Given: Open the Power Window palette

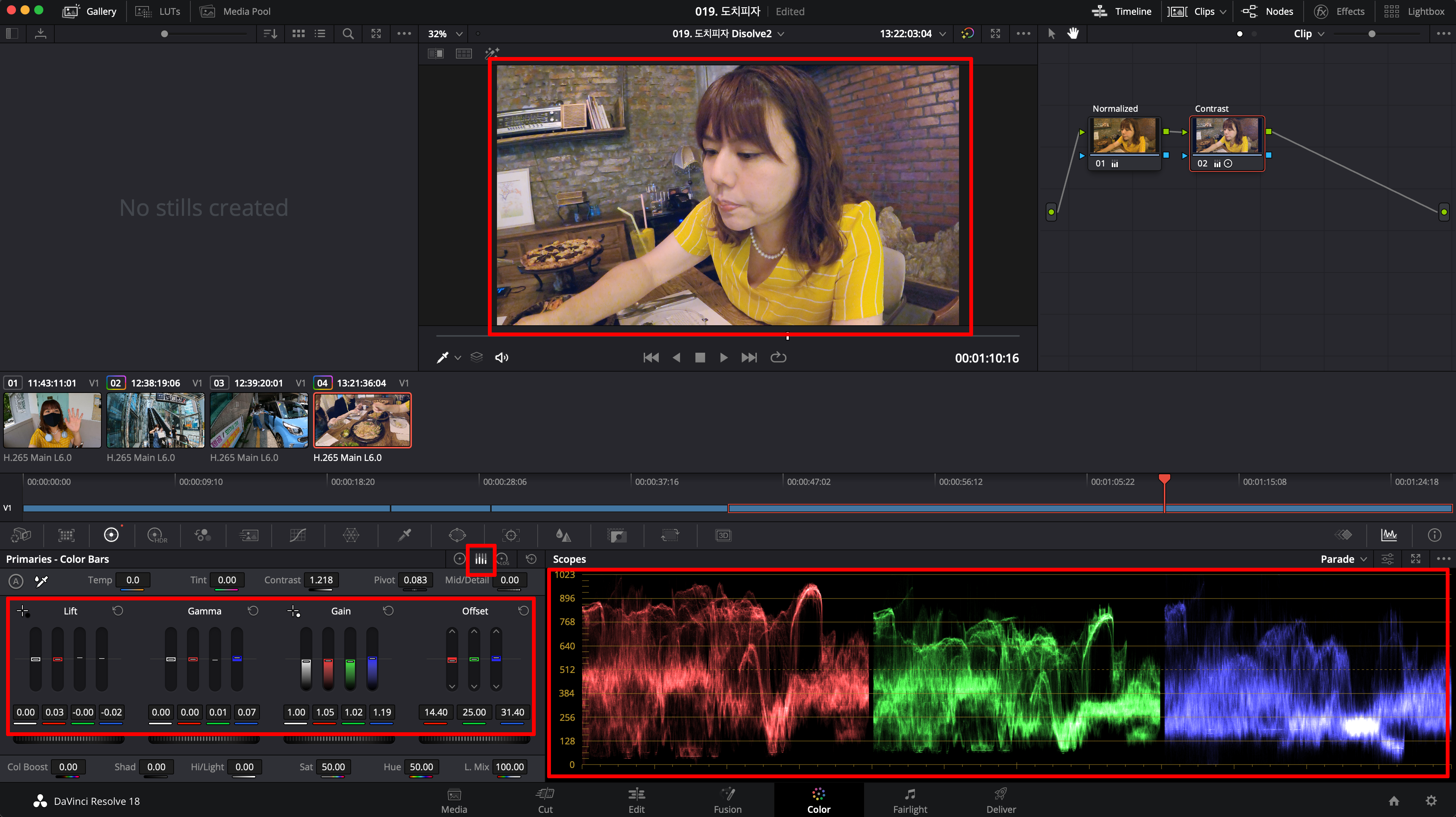Looking at the screenshot, I should pyautogui.click(x=457, y=535).
